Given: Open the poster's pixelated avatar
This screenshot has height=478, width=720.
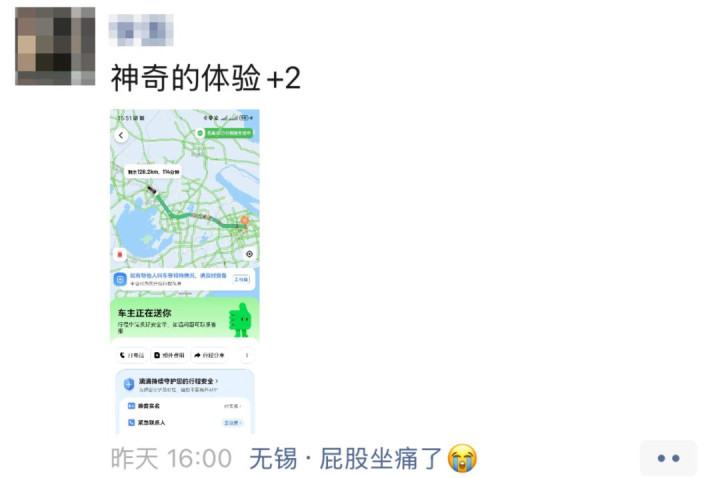Looking at the screenshot, I should 55,46.
